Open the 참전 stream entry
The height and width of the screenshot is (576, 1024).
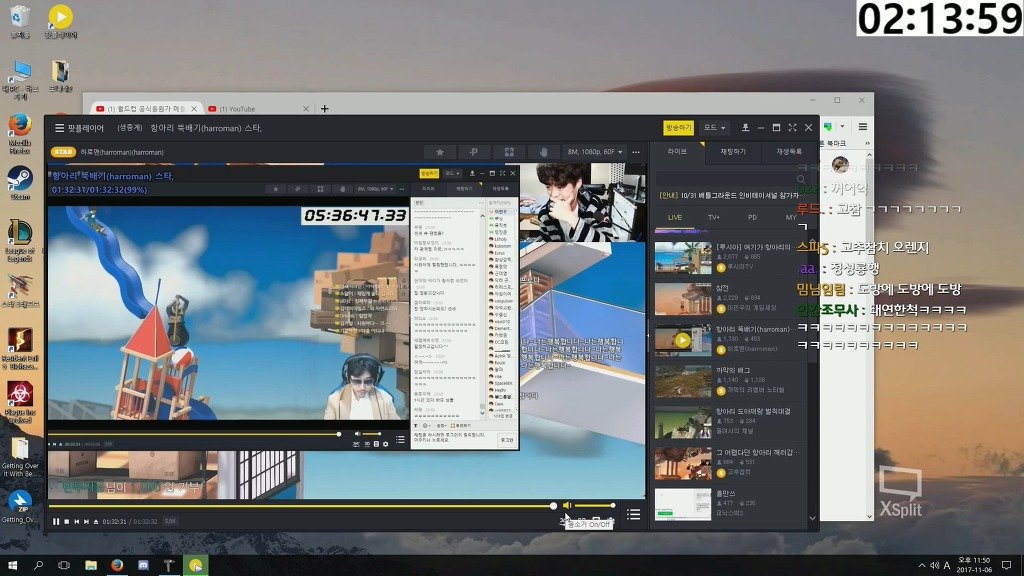pos(730,298)
